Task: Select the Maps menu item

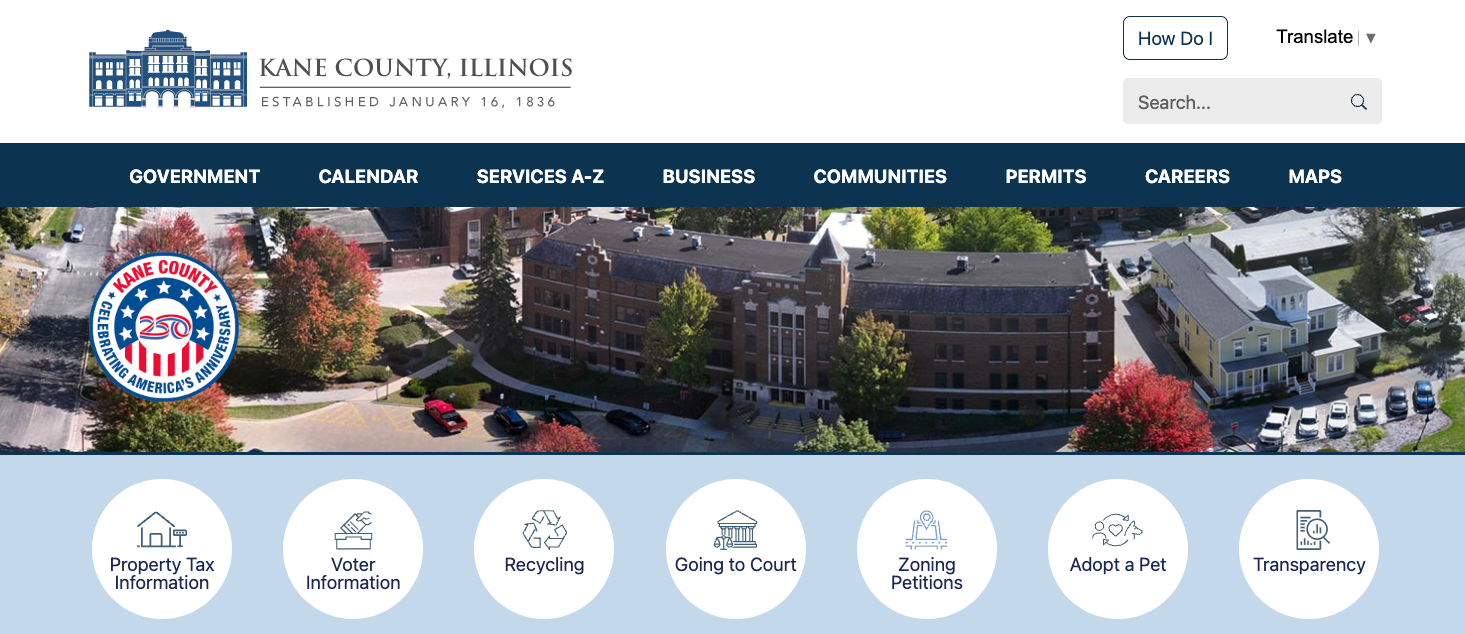Action: point(1315,176)
